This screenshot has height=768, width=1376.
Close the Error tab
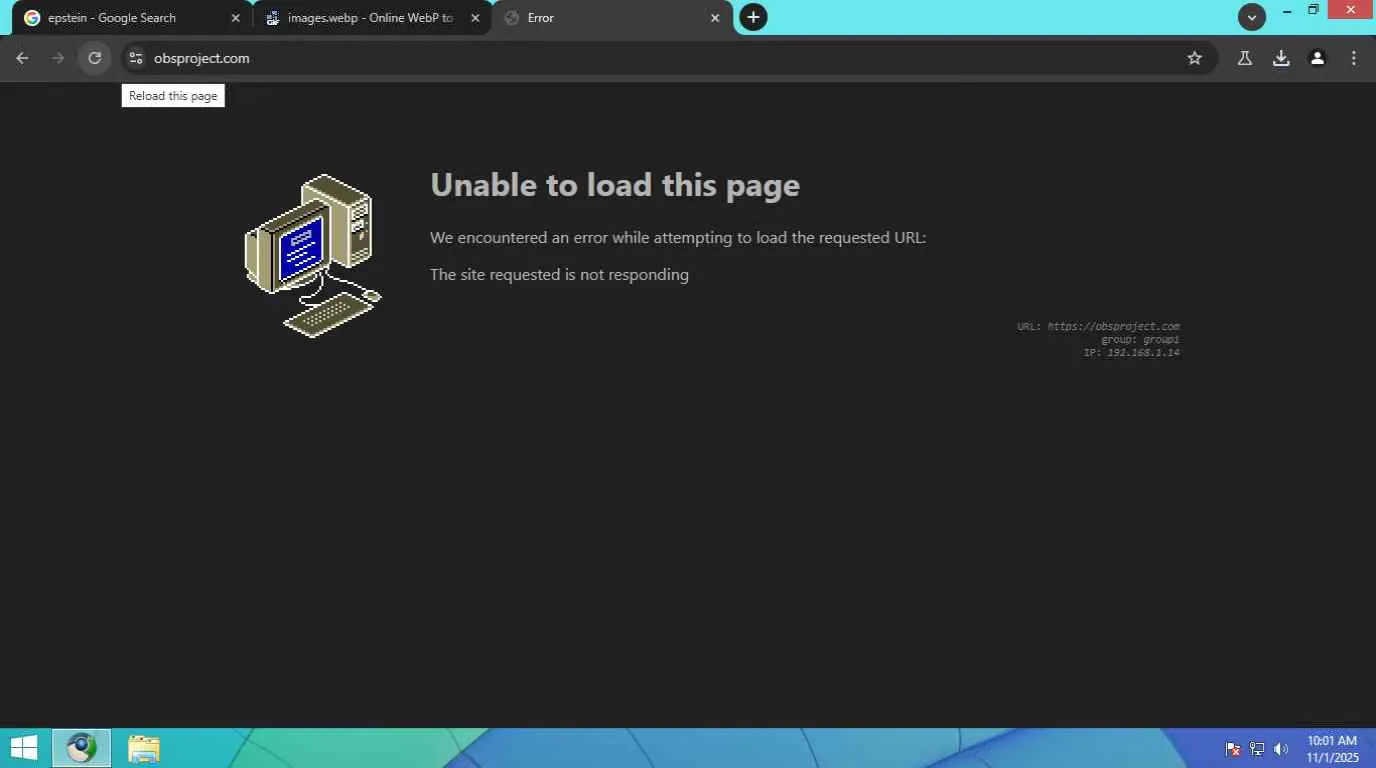tap(715, 18)
